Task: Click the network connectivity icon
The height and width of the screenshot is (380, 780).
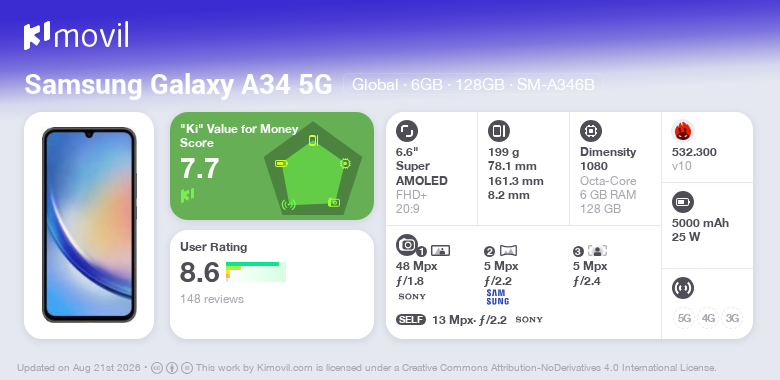Action: [683, 288]
